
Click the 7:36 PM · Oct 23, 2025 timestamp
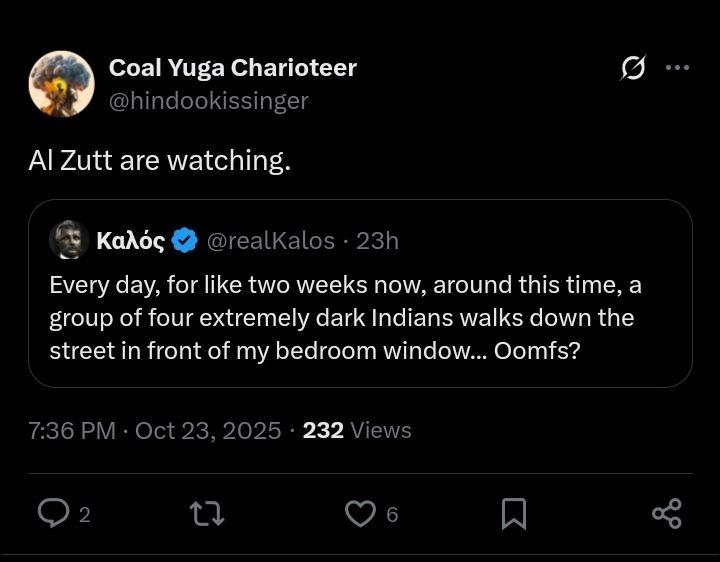tap(154, 431)
